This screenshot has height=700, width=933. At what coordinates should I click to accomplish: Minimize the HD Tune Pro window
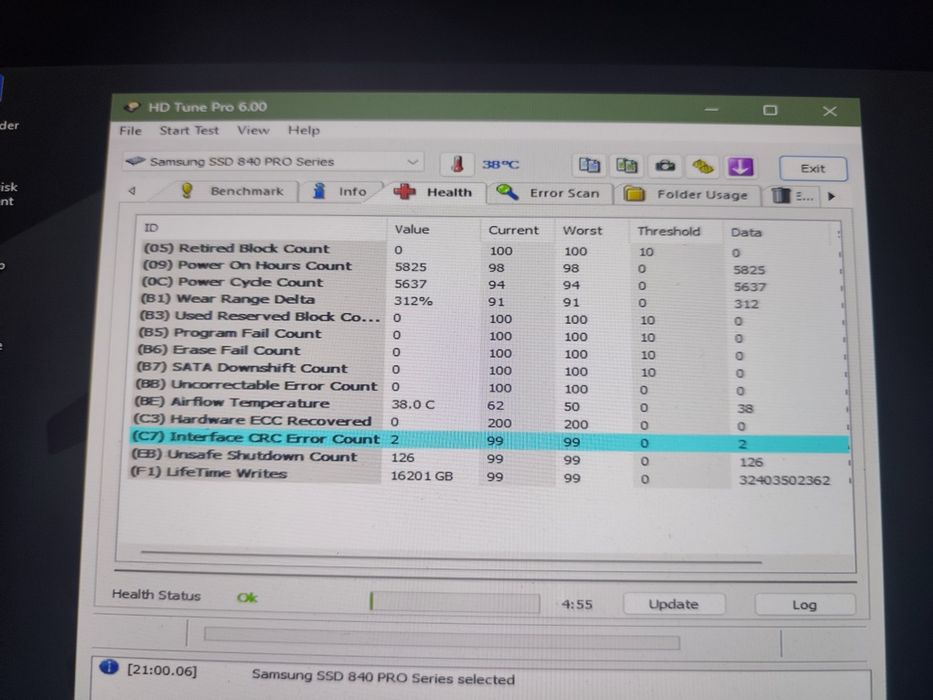[711, 110]
